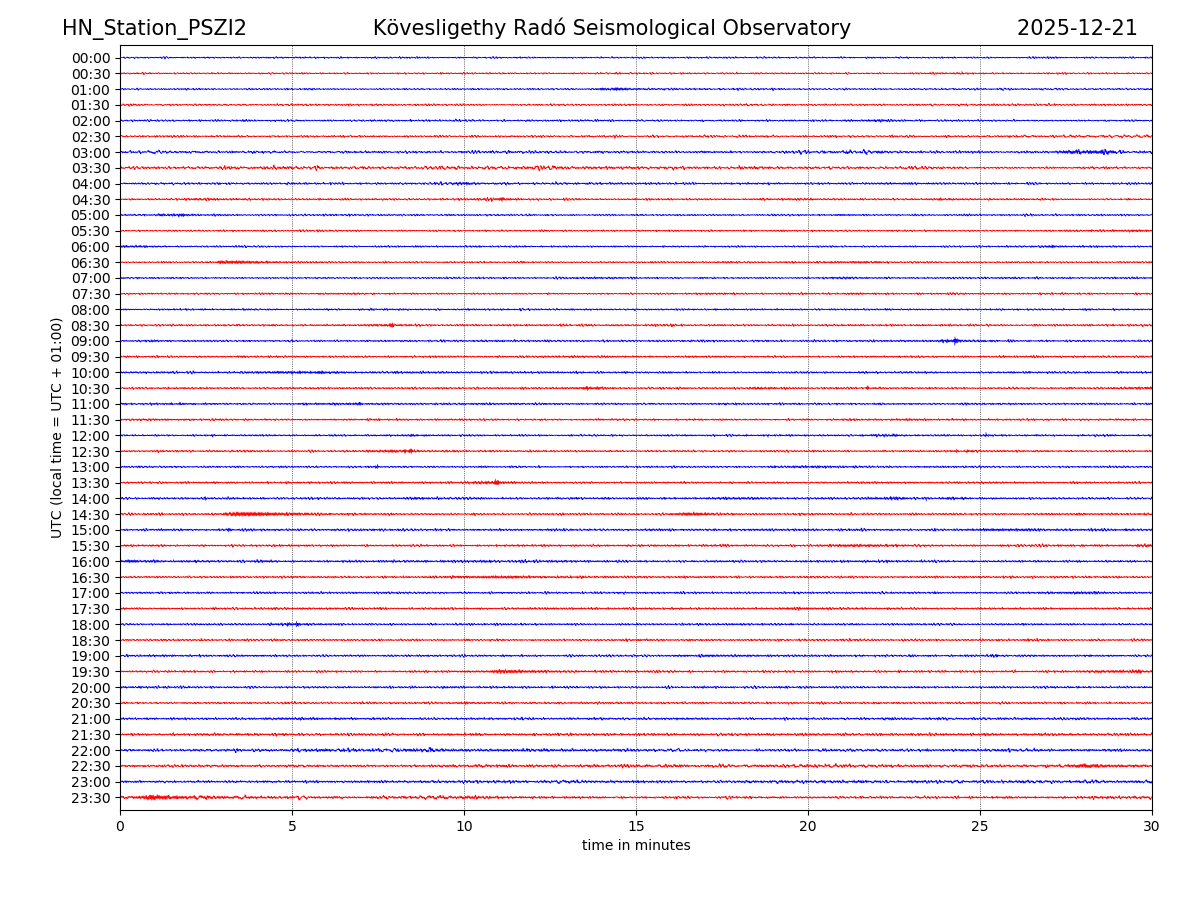The height and width of the screenshot is (900, 1200).
Task: Click the HN_Station_PSZI2 station title
Action: tap(154, 28)
